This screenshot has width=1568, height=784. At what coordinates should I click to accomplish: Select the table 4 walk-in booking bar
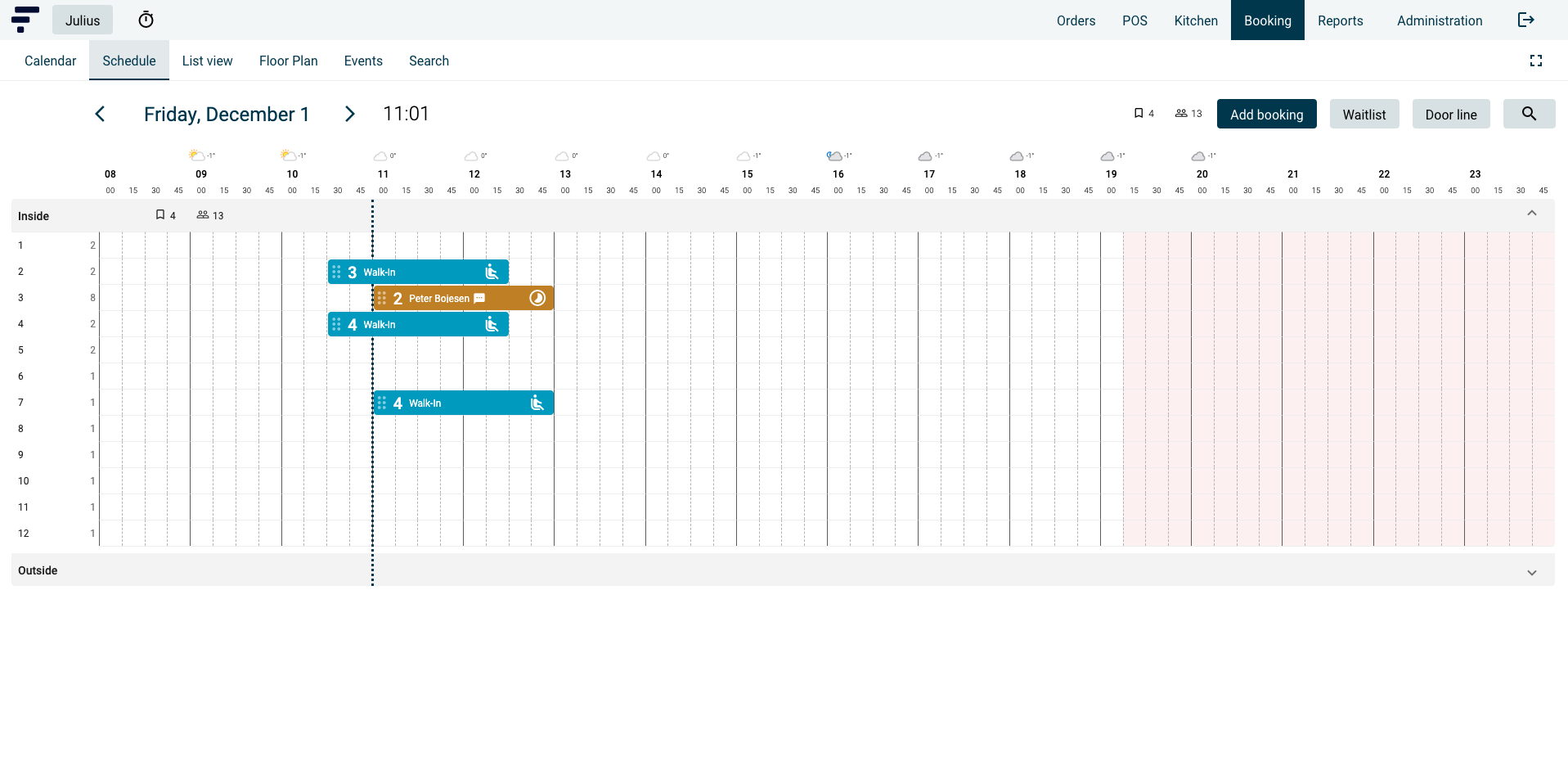click(x=425, y=325)
